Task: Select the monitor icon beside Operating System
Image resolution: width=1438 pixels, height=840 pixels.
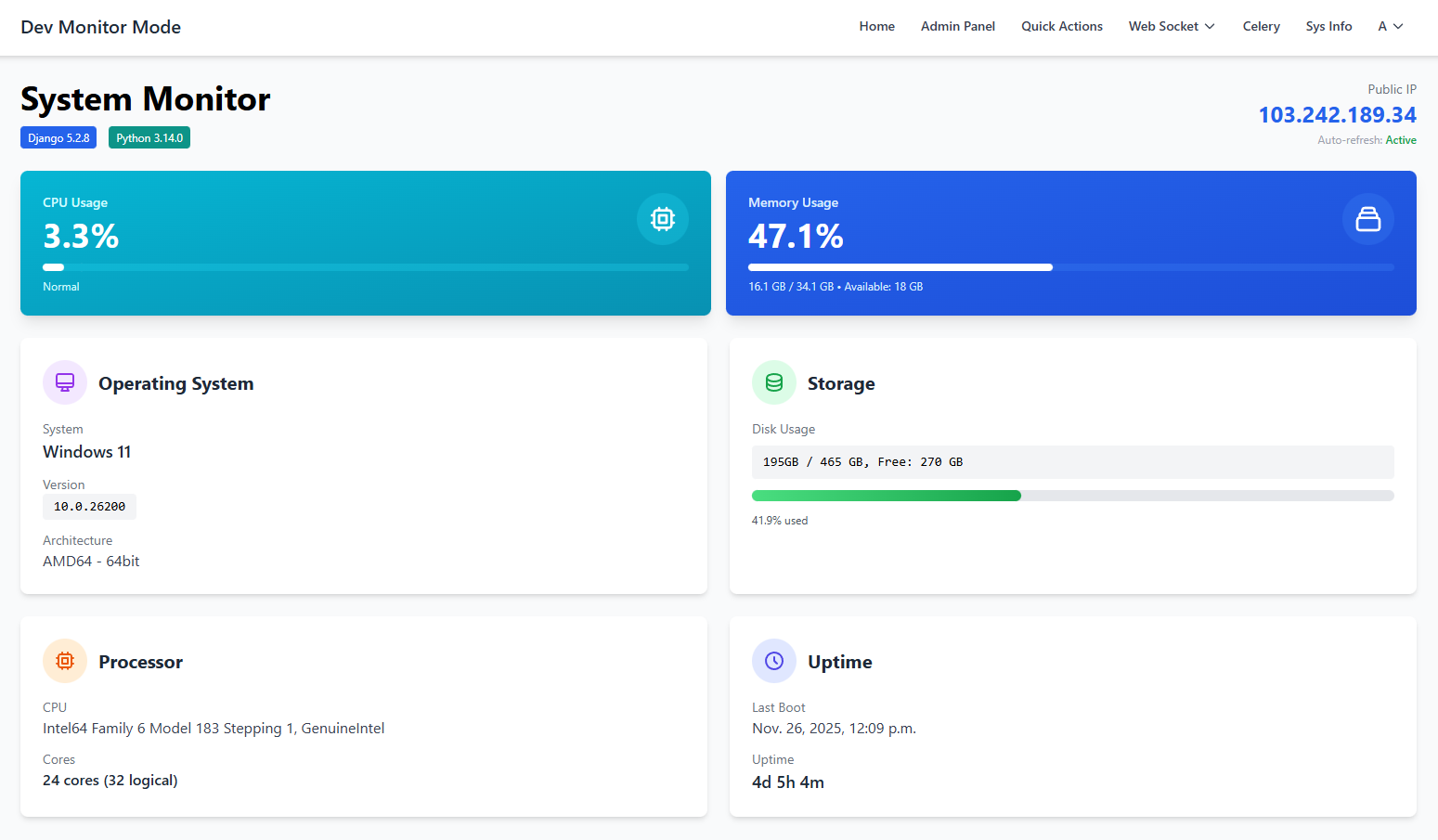Action: [64, 381]
